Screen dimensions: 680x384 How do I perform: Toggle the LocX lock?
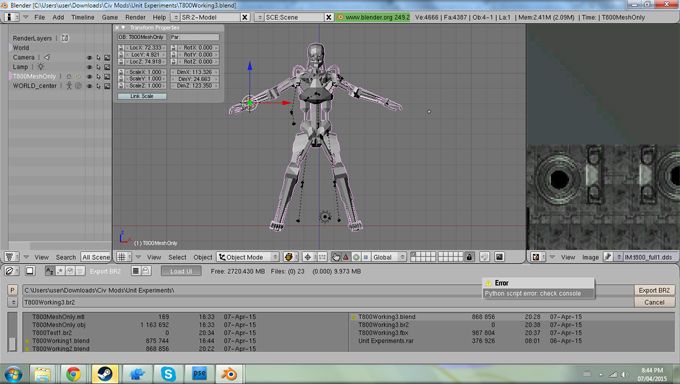121,48
